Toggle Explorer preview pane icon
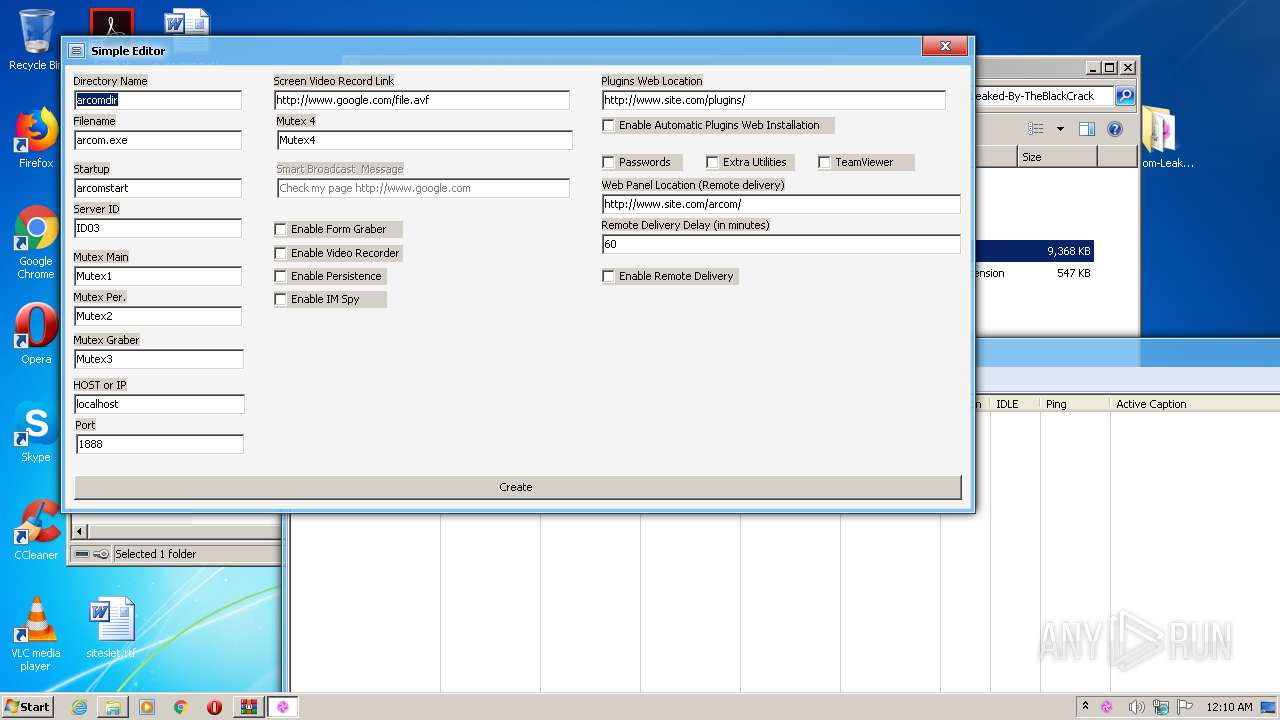 pos(1087,129)
